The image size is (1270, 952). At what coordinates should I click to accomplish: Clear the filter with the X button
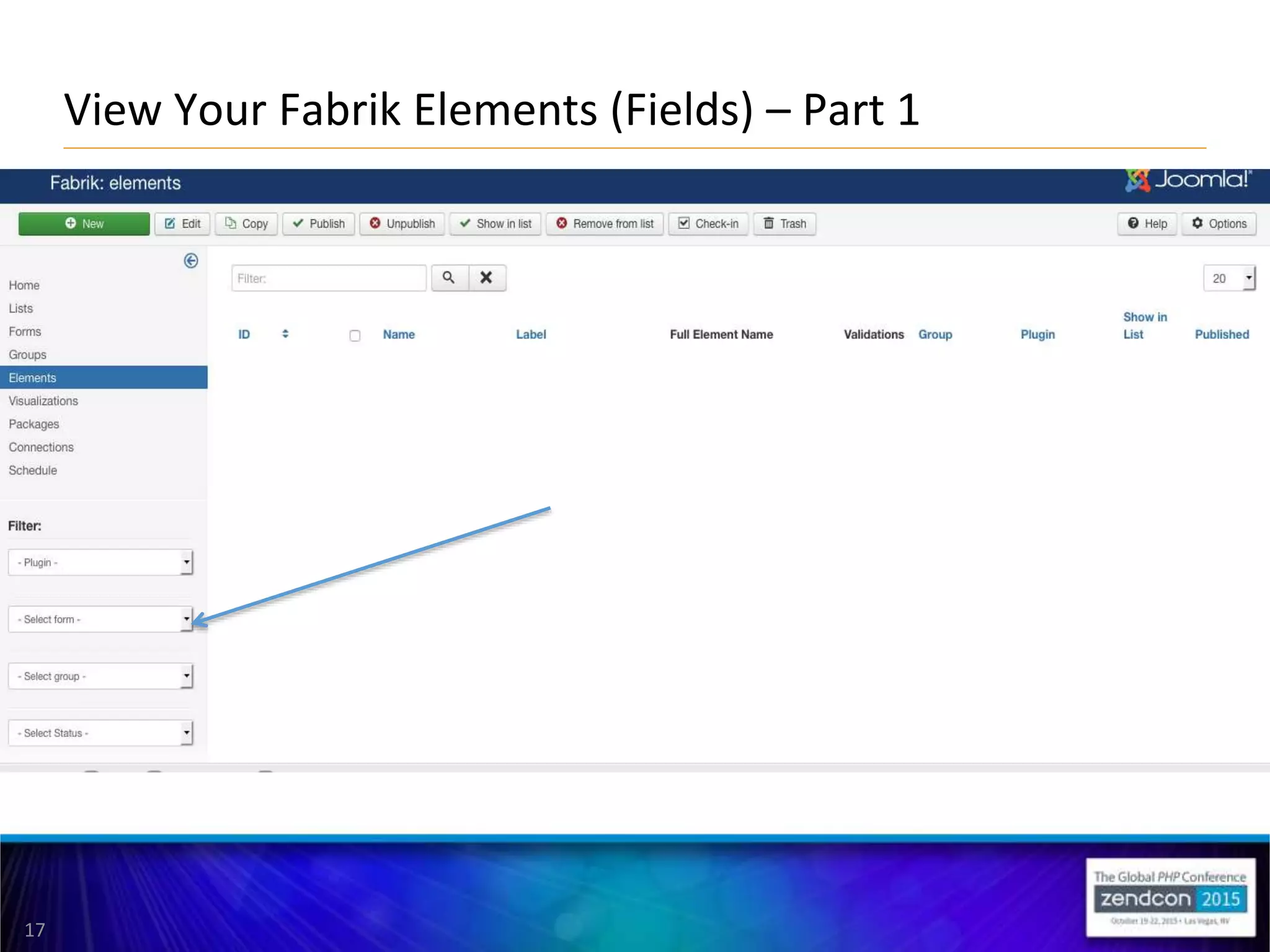(487, 278)
